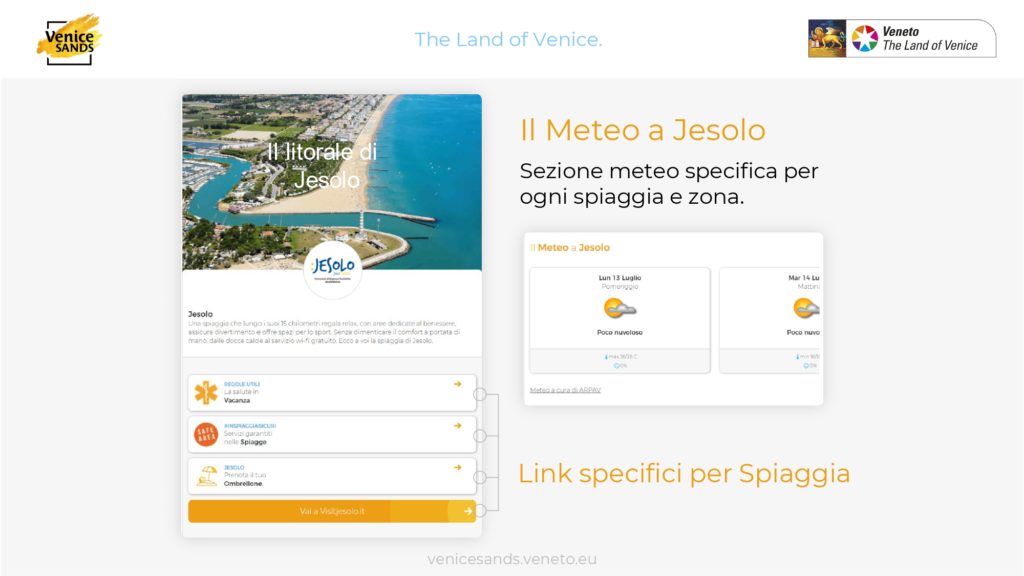Click the 'venicesands.veneto.eu' footer text
Viewport: 1024px width, 576px height.
point(512,559)
